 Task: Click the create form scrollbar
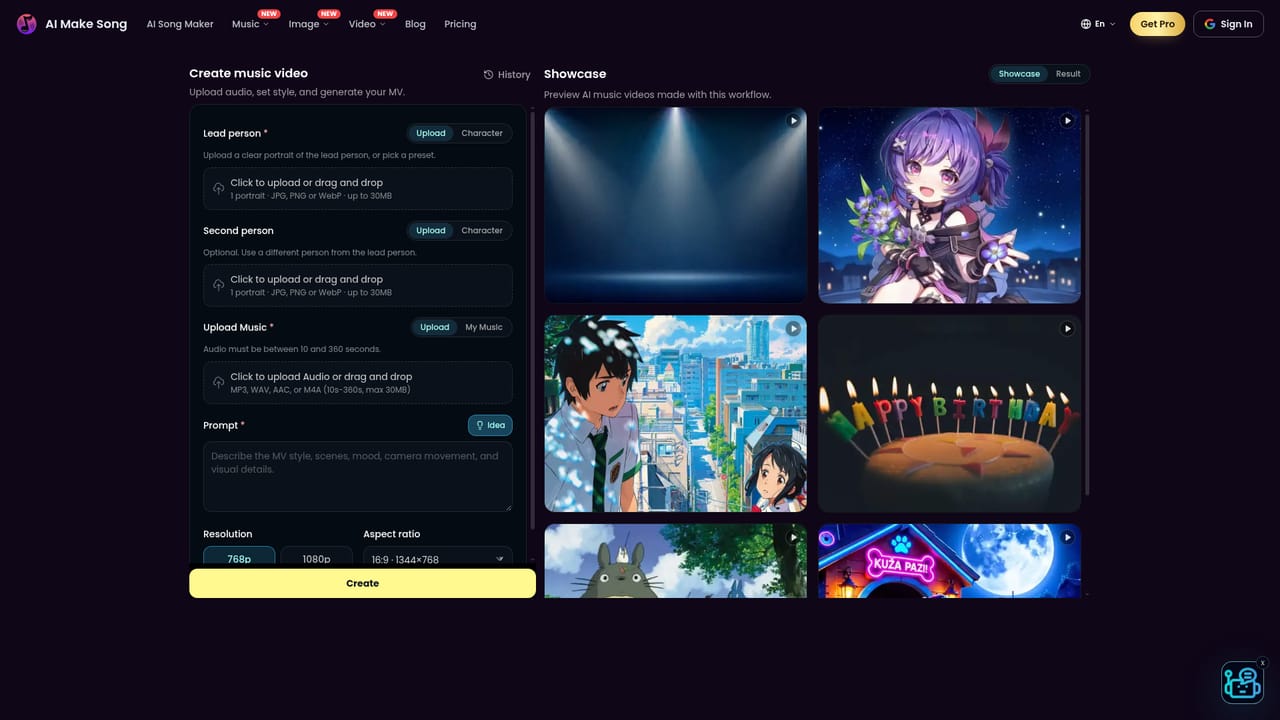coord(532,320)
